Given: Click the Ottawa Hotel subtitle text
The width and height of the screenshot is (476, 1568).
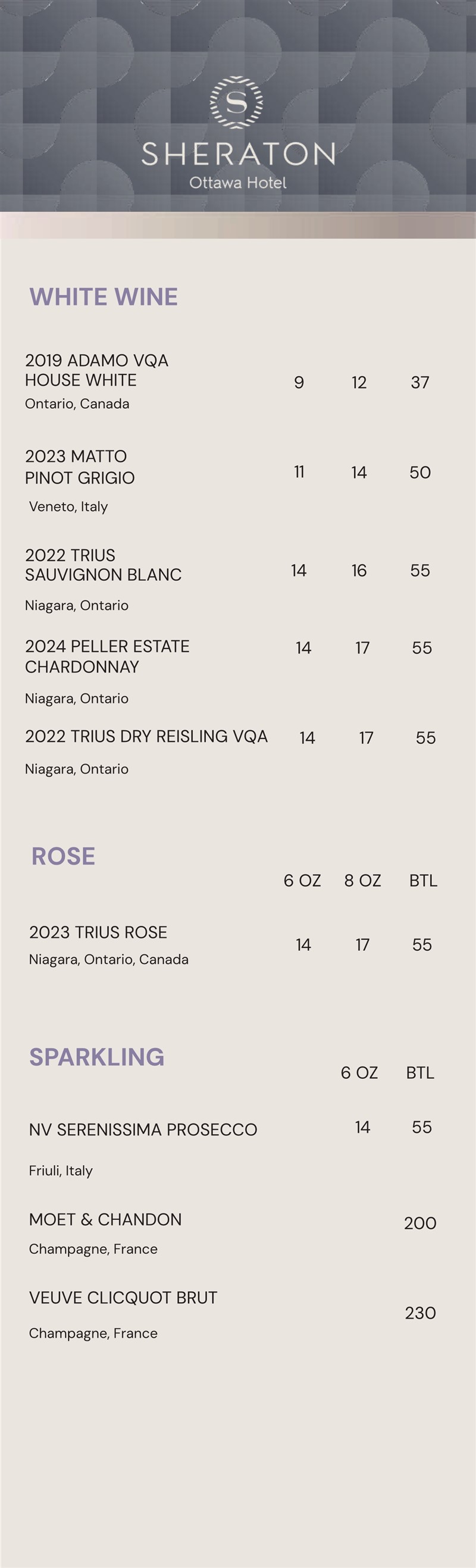Looking at the screenshot, I should click(x=237, y=183).
